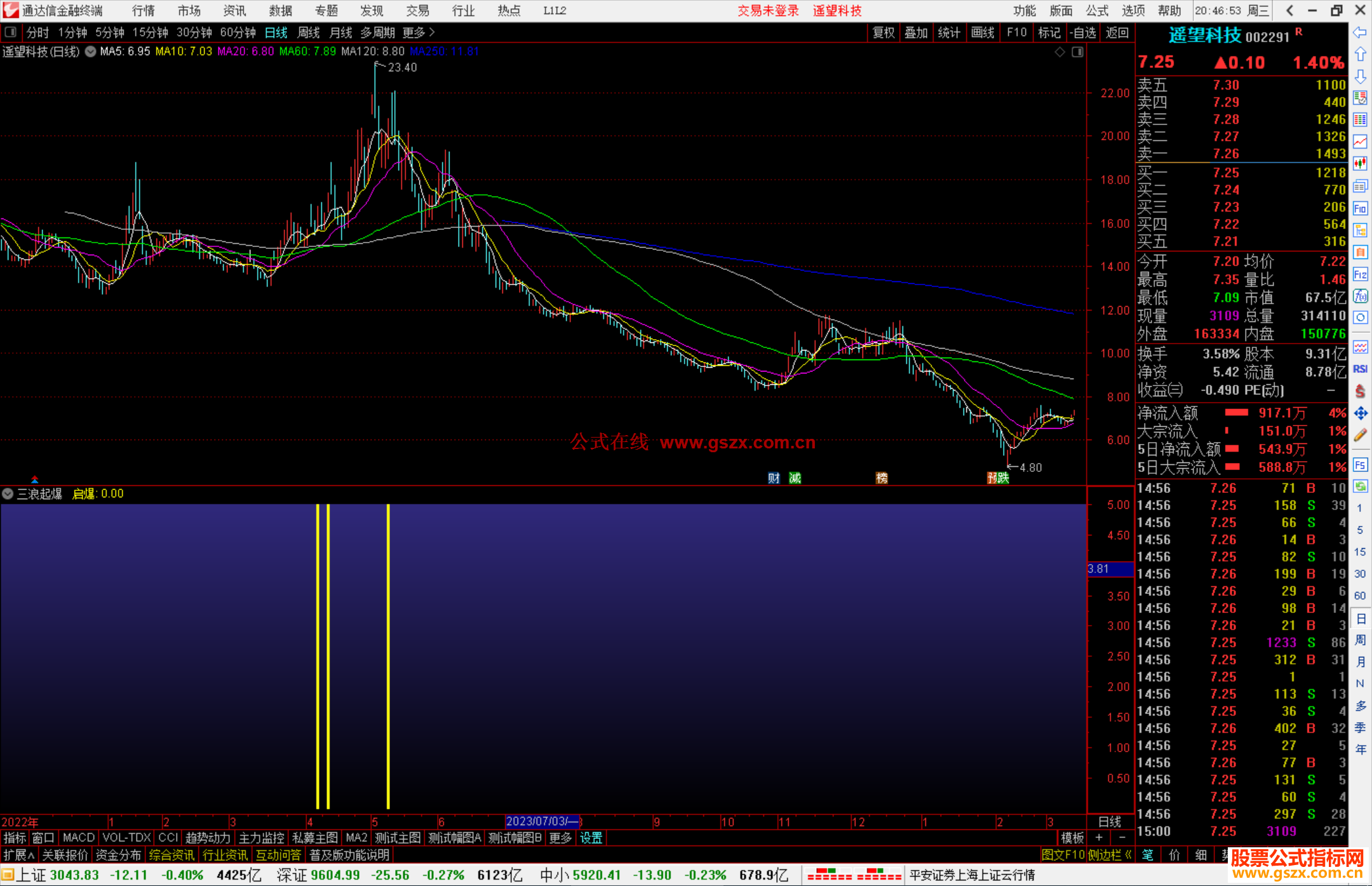1372x886 pixels.
Task: Switch to the MACD indicator tab
Action: (x=78, y=838)
